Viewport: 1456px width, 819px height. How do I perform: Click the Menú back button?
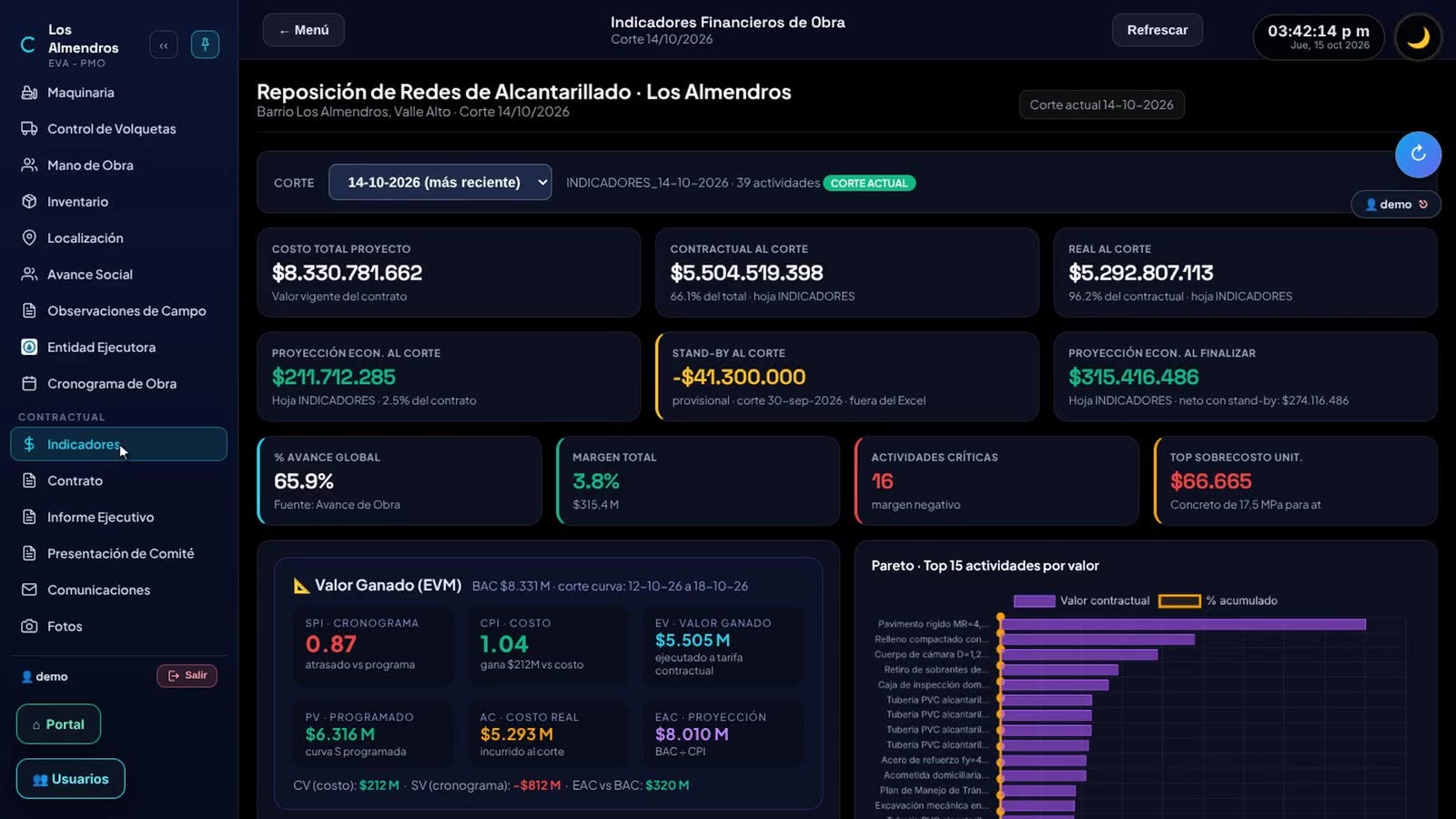pos(304,30)
